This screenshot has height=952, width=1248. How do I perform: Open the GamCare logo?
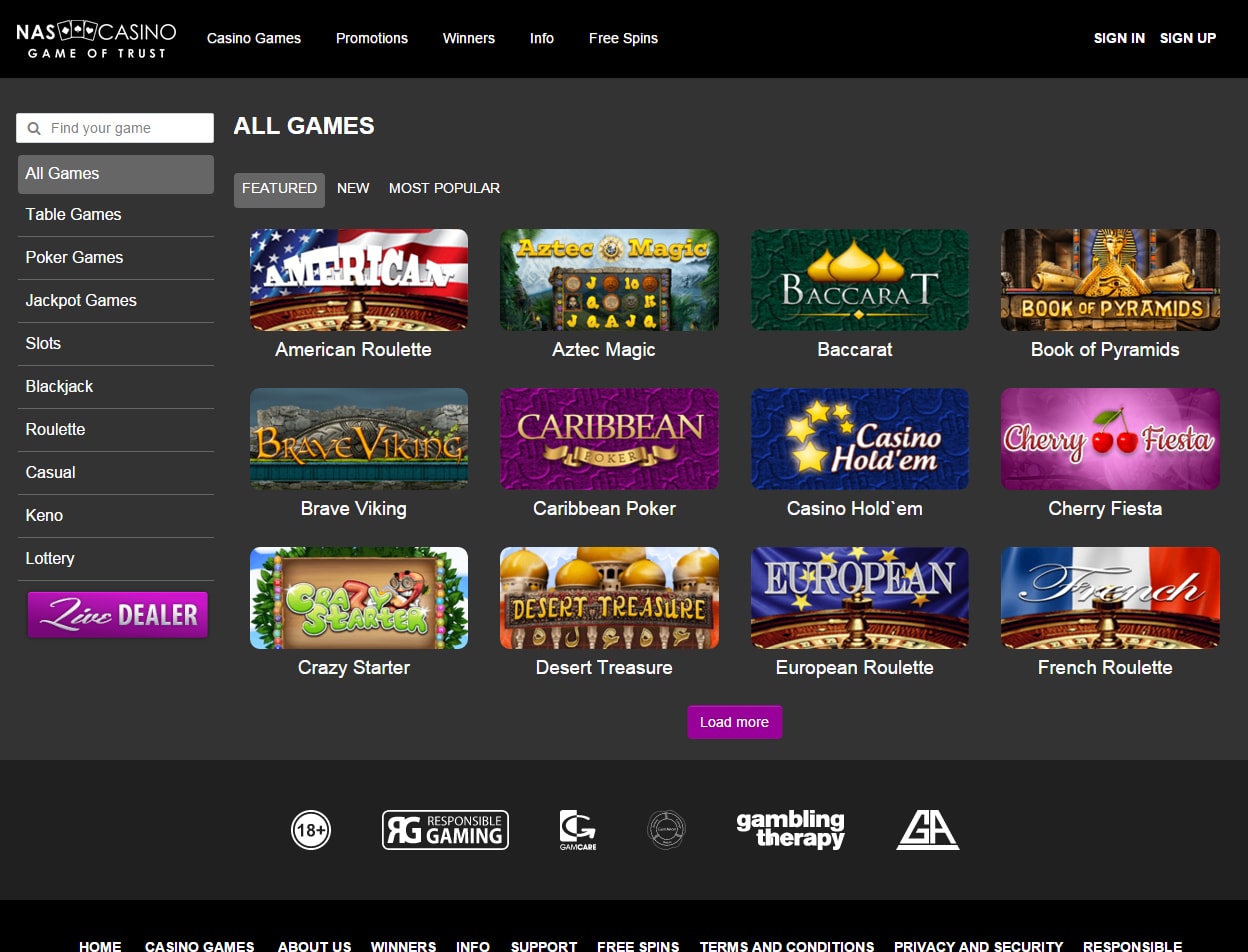(x=578, y=830)
